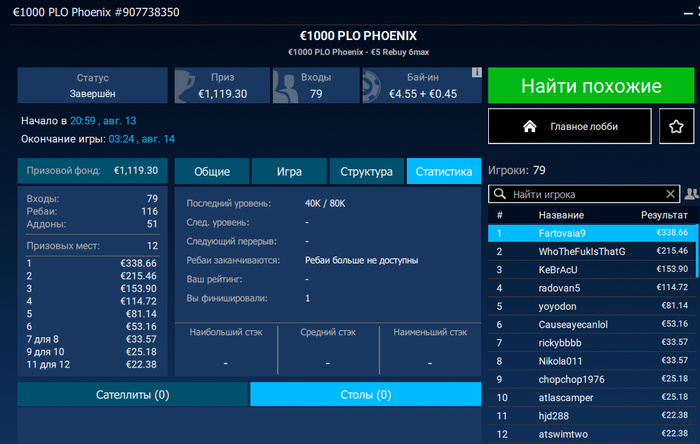The height and width of the screenshot is (444, 700).
Task: Select the Статистика tab
Action: (444, 171)
